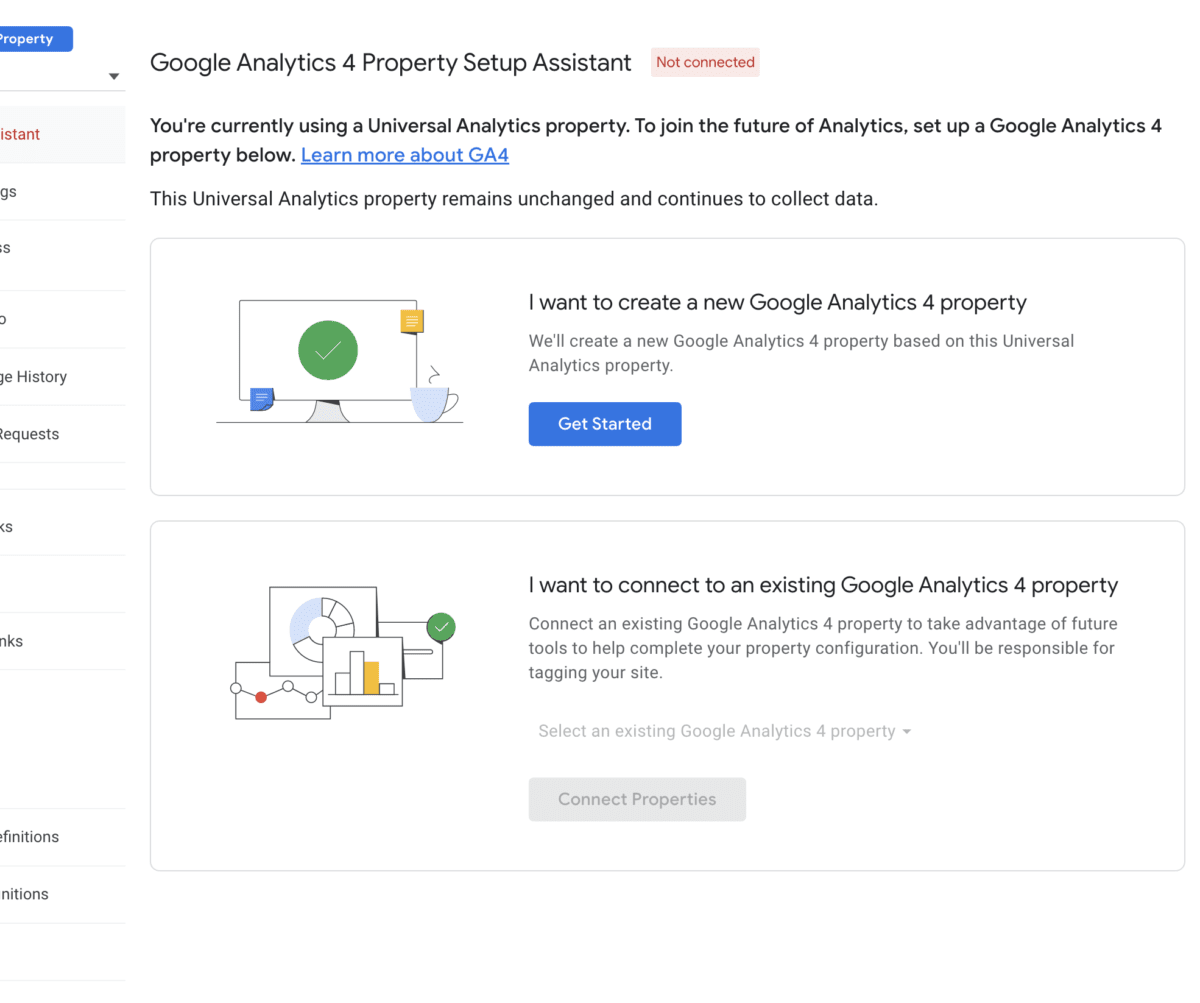Image resolution: width=1200 pixels, height=1003 pixels.
Task: Open the Deletion Requests sidebar item
Action: coord(29,434)
